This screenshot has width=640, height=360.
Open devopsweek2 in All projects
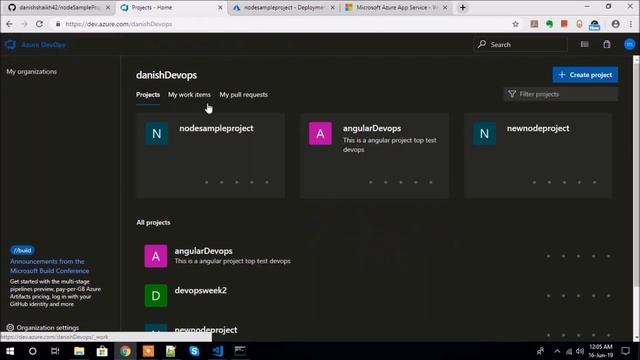[x=200, y=291]
